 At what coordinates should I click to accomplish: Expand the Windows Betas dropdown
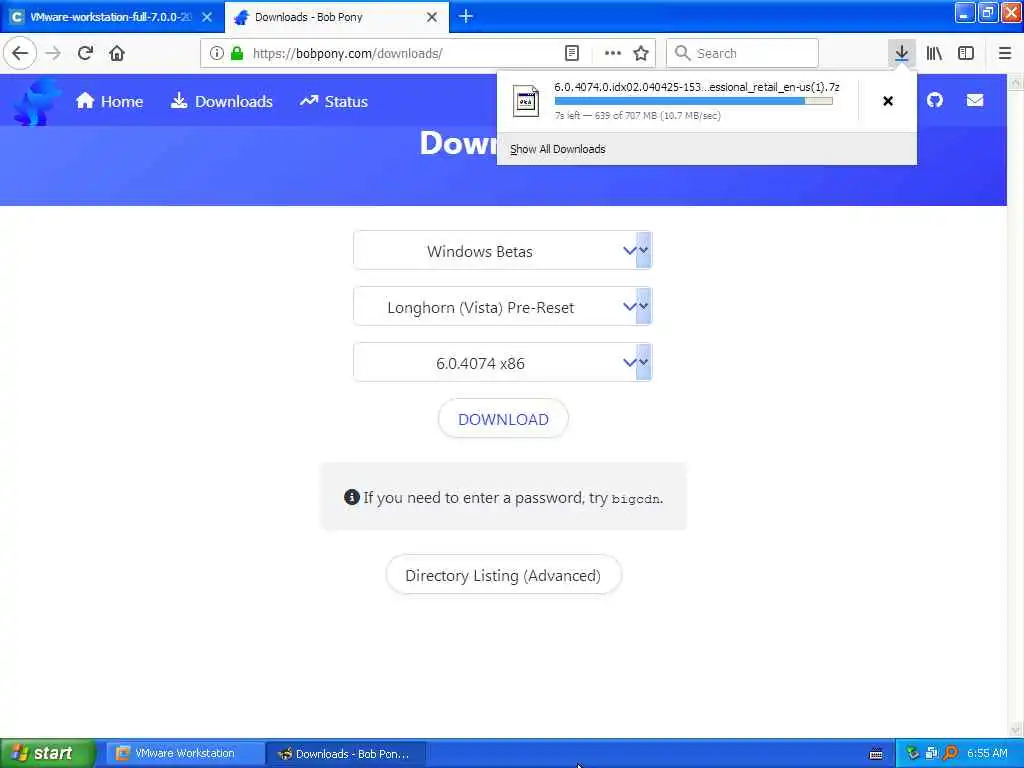click(x=503, y=251)
